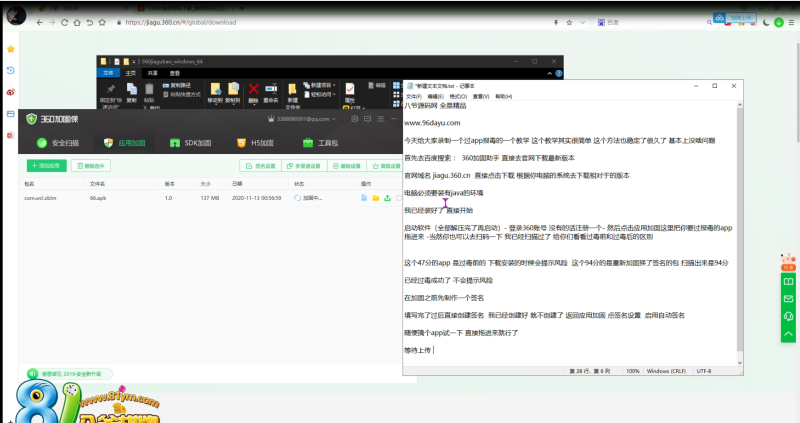Switch to the 应用加固 tab
The width and height of the screenshot is (800, 423).
click(x=124, y=143)
